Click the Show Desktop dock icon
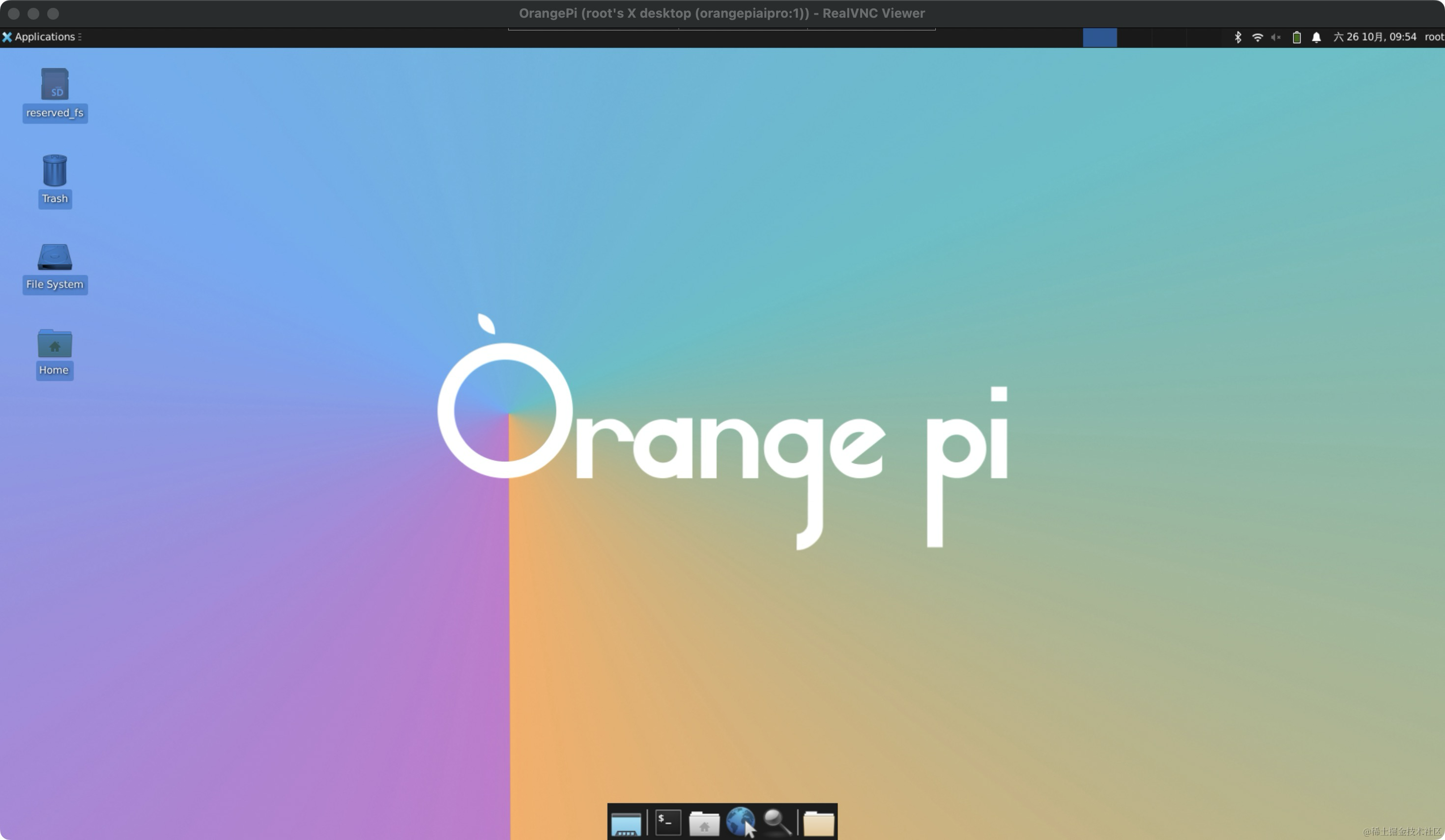Image resolution: width=1445 pixels, height=840 pixels. tap(626, 823)
